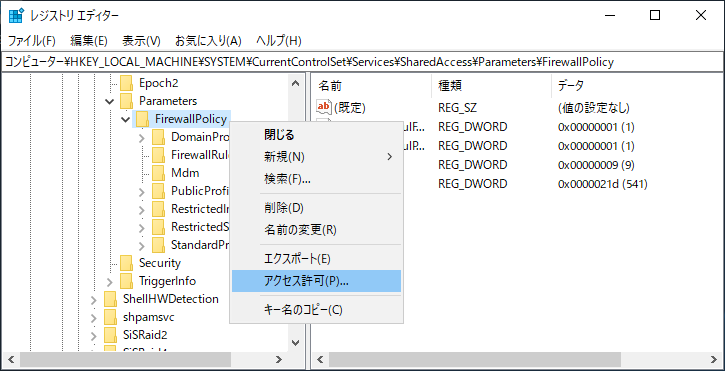The width and height of the screenshot is (725, 371).
Task: Click tree pane vertical scroll down arrow
Action: [x=295, y=342]
